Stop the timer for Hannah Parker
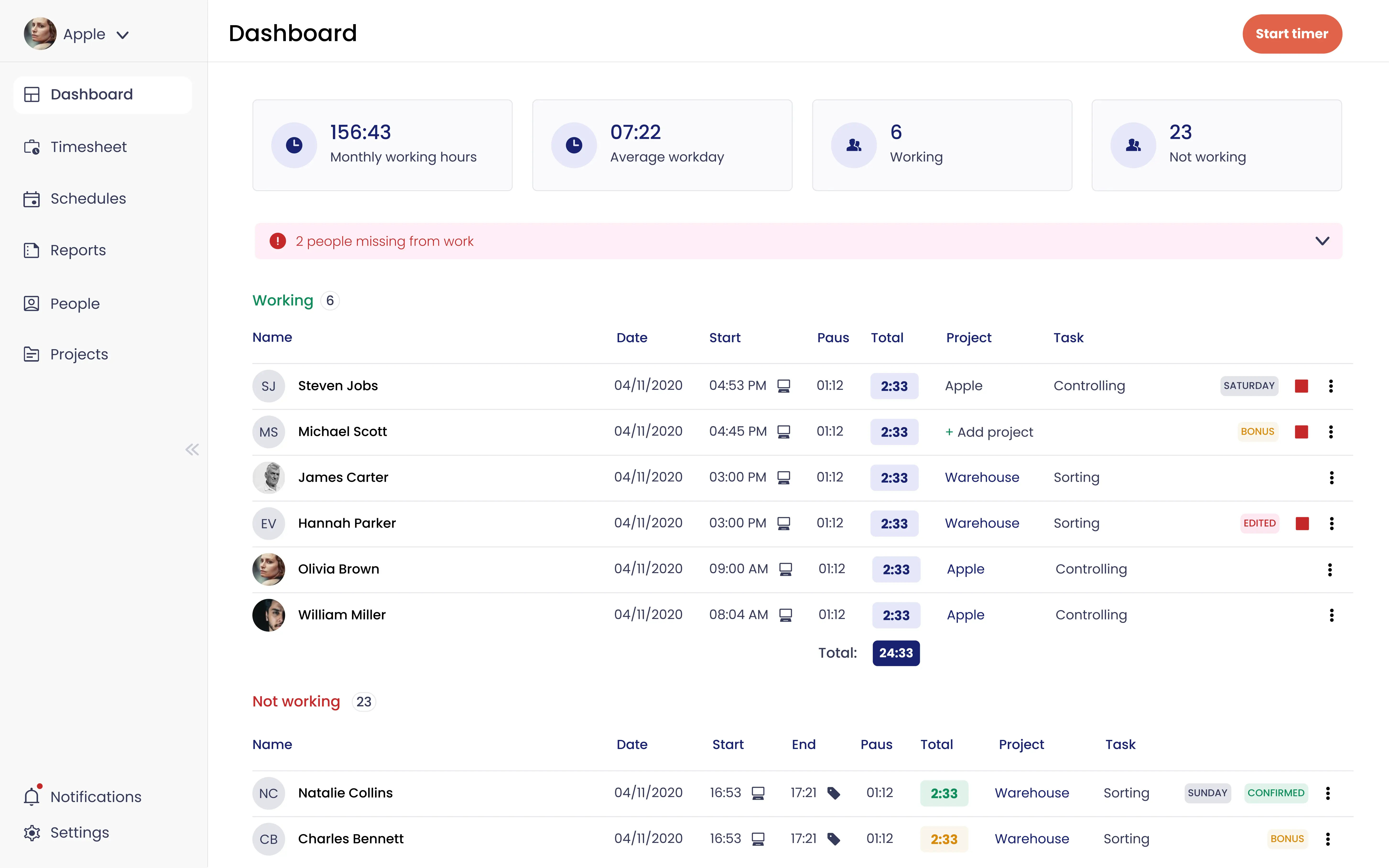 pyautogui.click(x=1302, y=524)
